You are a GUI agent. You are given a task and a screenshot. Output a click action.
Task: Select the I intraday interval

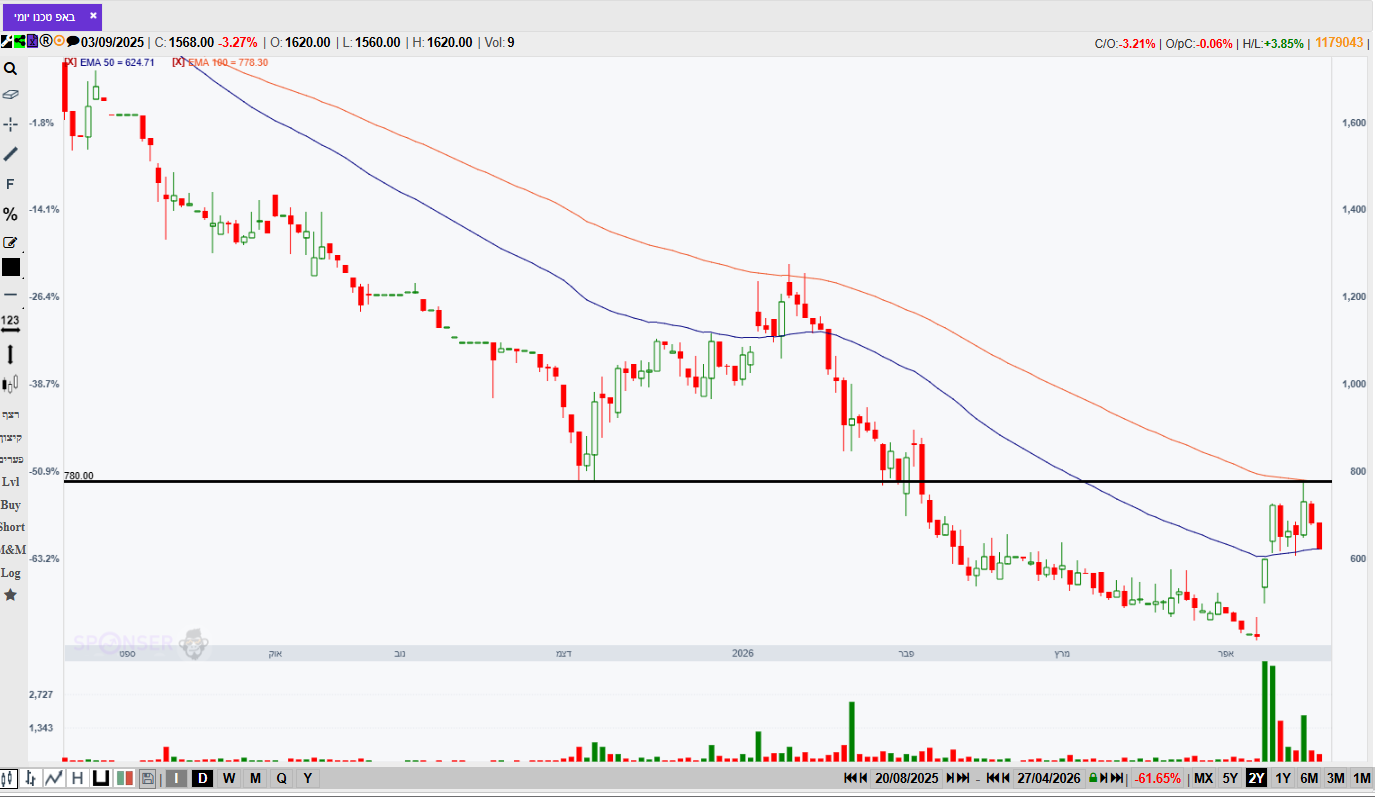(176, 778)
